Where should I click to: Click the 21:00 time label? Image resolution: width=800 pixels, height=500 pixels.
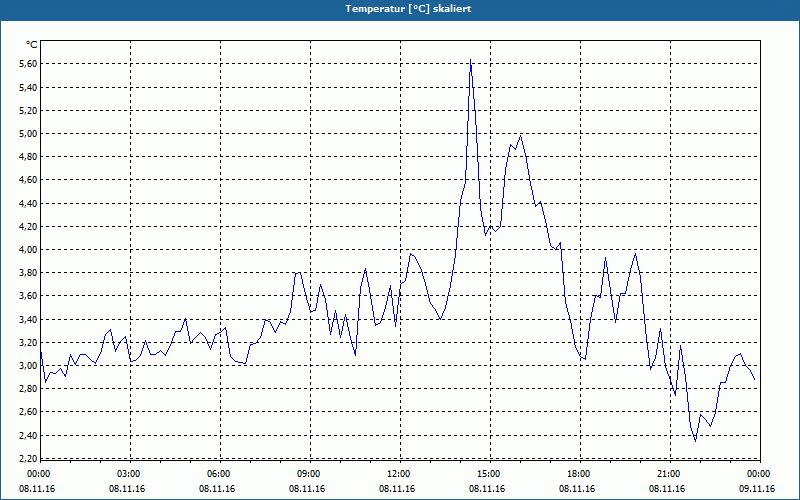pos(668,474)
